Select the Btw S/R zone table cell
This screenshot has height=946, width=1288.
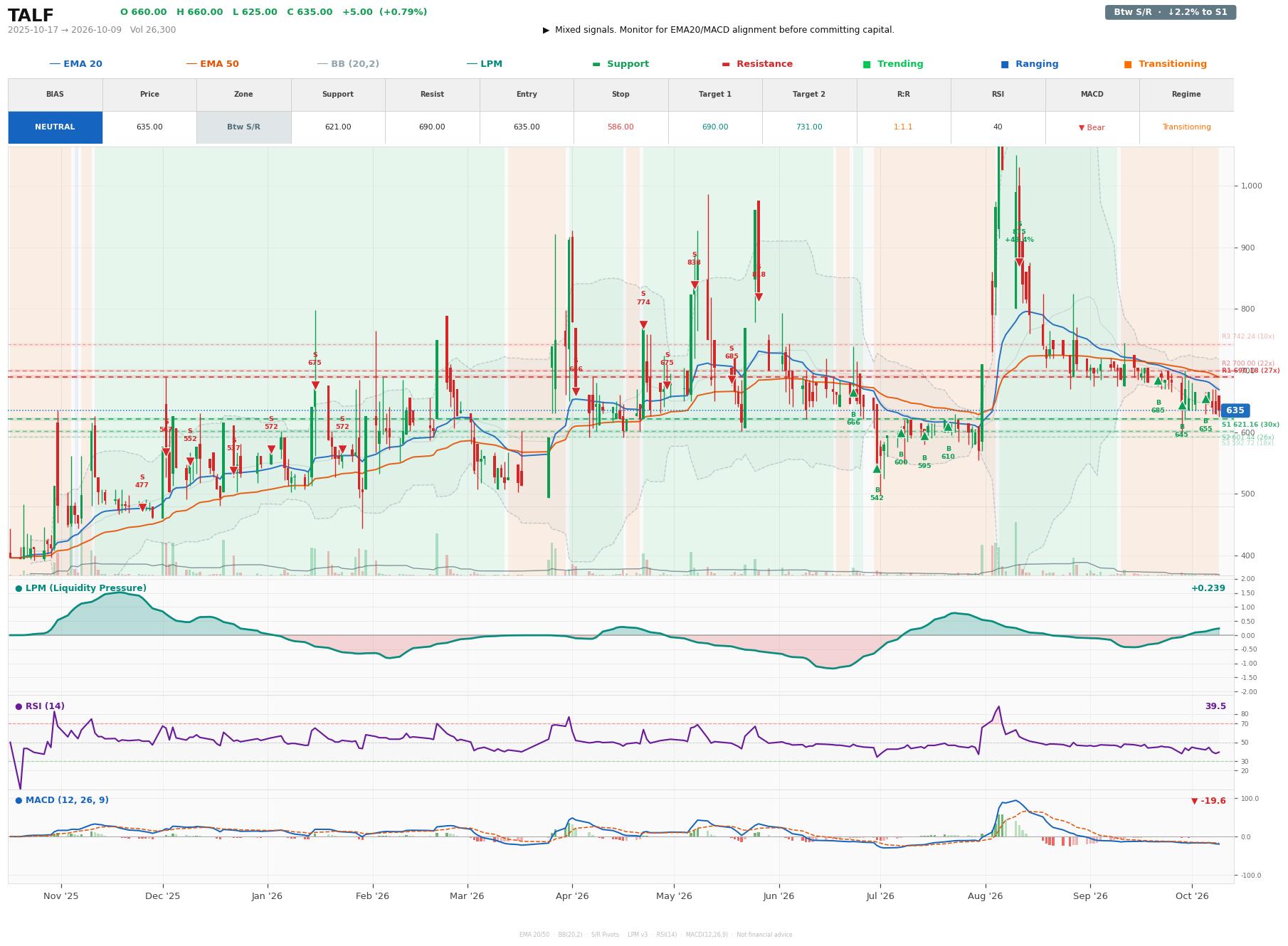coord(243,127)
